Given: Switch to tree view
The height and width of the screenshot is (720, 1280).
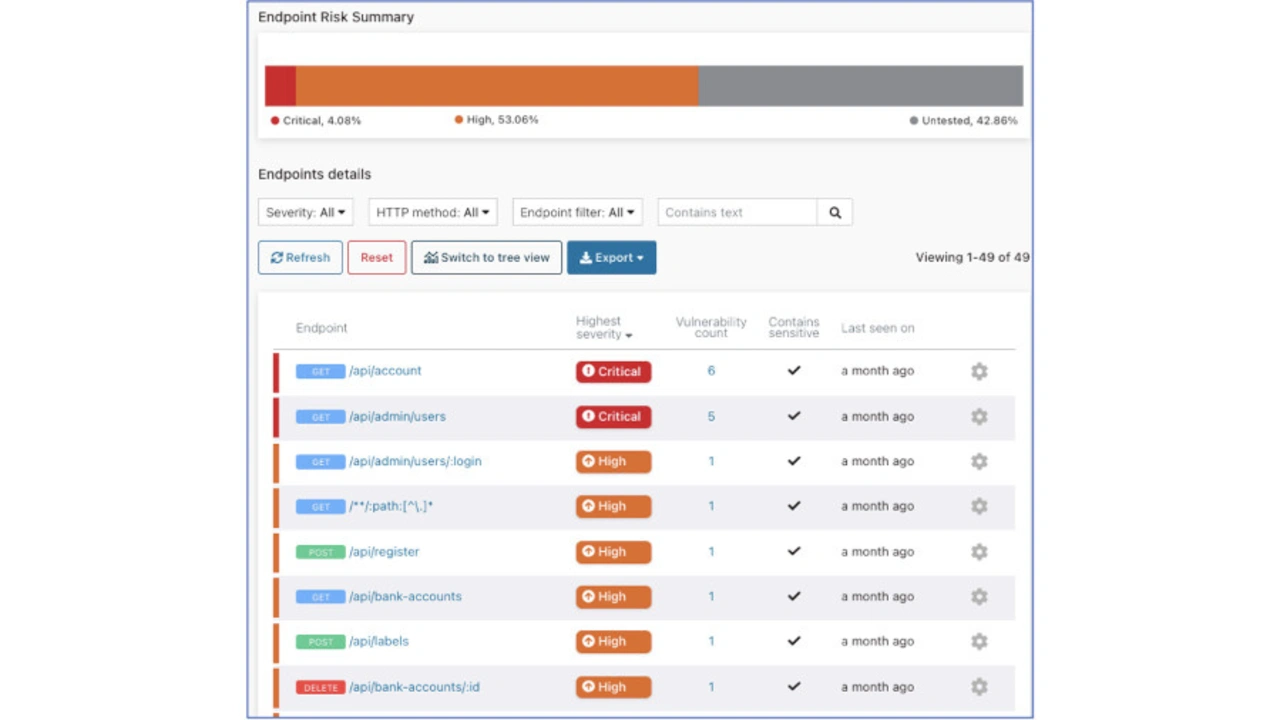Looking at the screenshot, I should (486, 258).
